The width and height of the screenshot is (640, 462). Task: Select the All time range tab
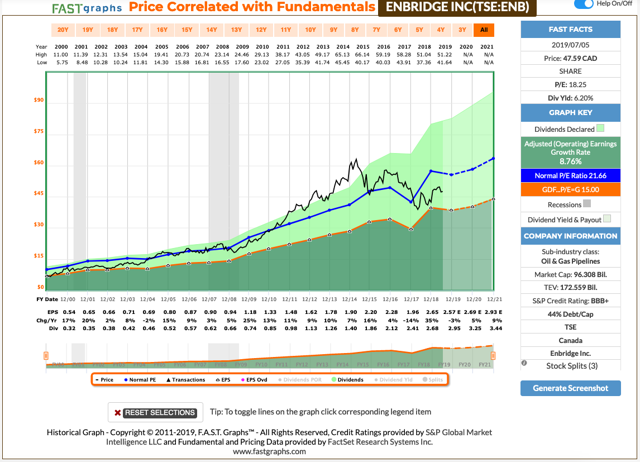point(484,30)
